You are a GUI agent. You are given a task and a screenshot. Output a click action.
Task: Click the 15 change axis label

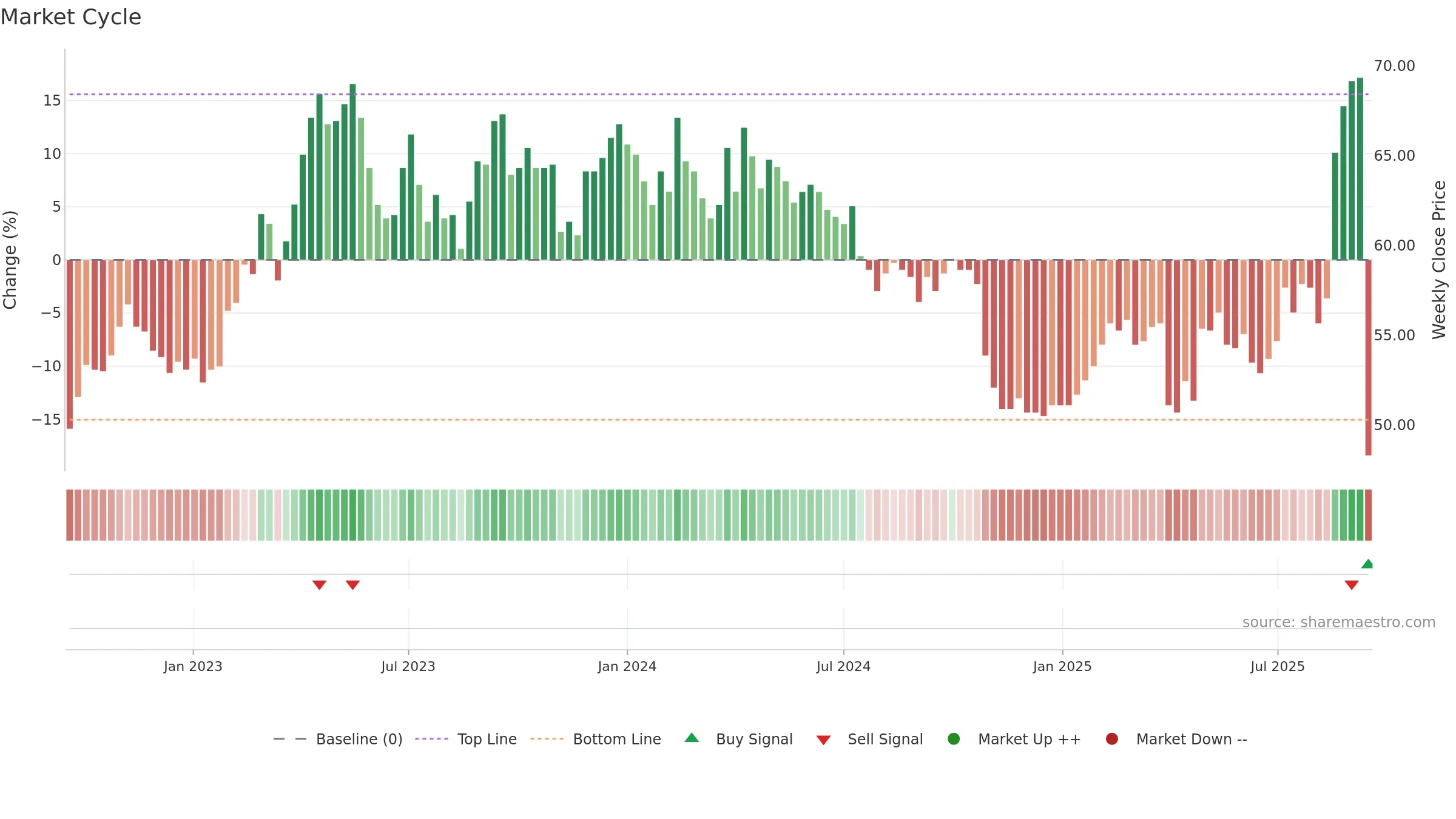click(52, 100)
